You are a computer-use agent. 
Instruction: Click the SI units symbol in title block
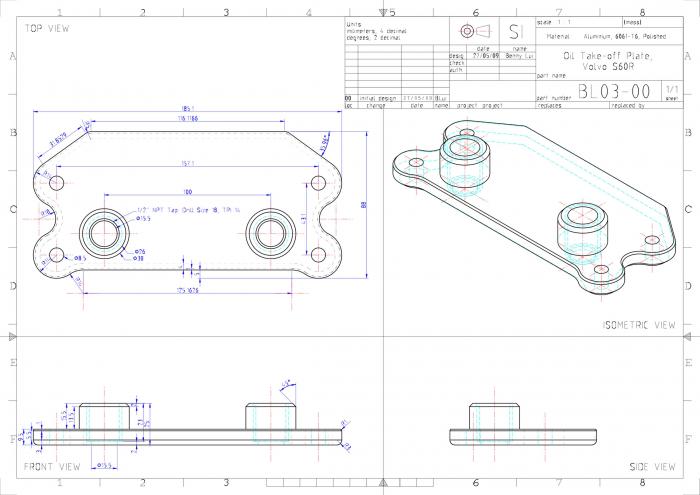tap(515, 31)
